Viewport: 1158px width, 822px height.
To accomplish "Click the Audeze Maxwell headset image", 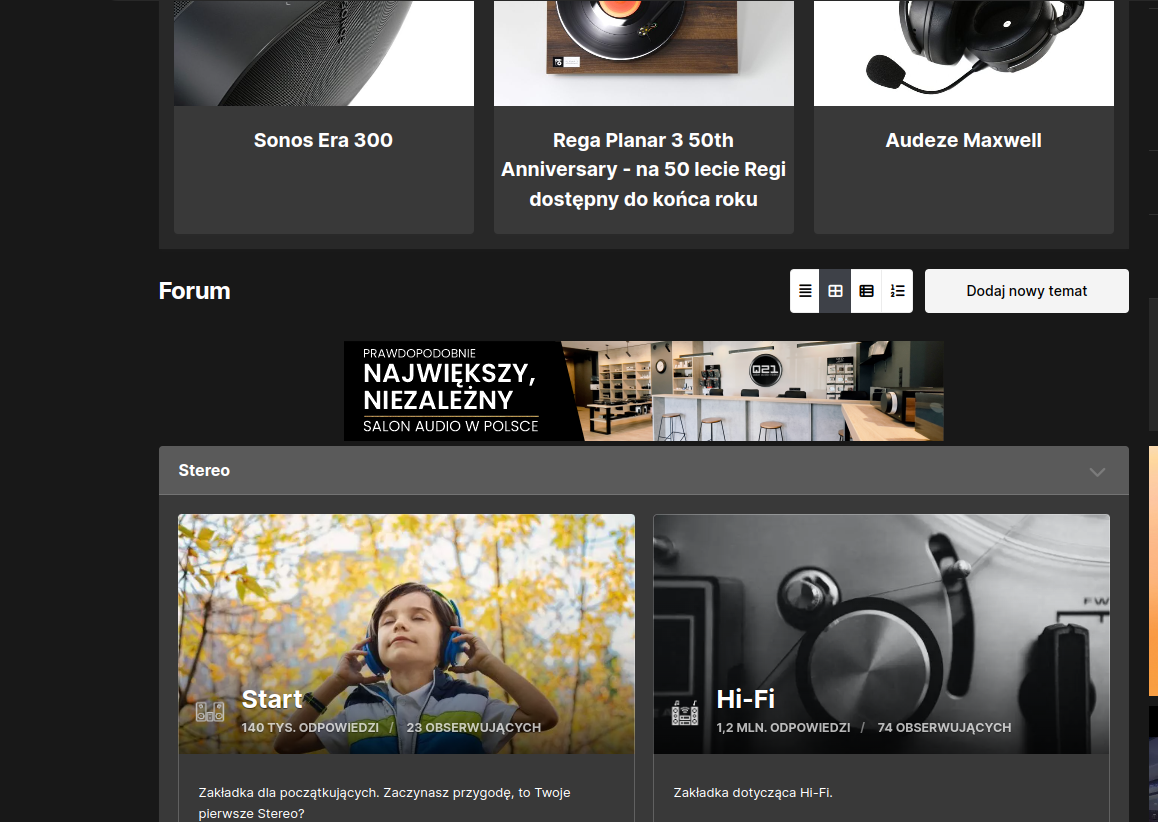I will (964, 53).
